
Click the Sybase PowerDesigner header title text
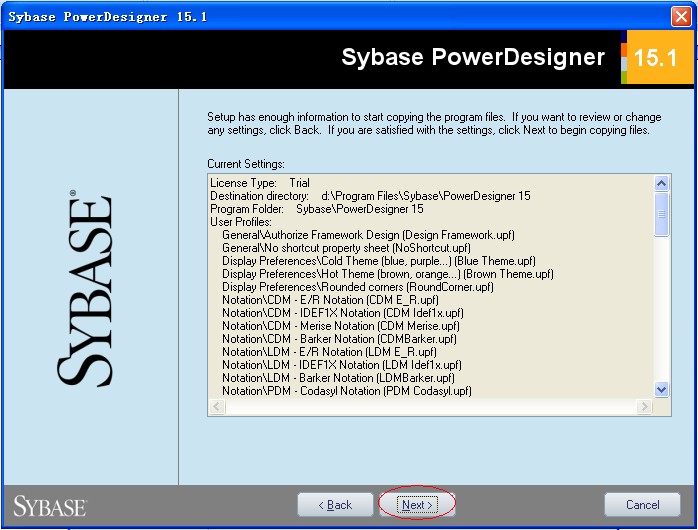point(473,57)
